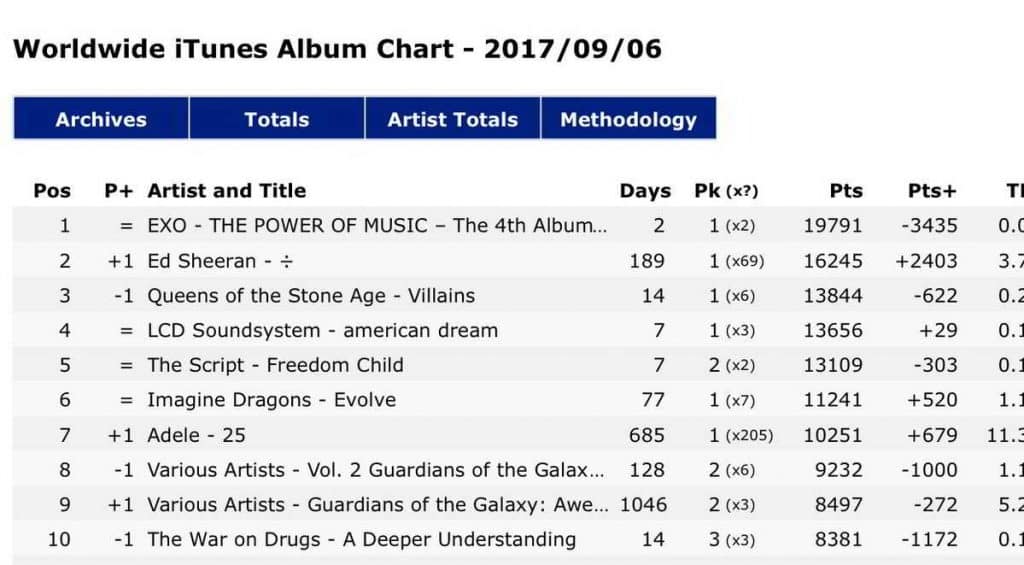Screen dimensions: 1024x565
Task: Click the Days column header
Action: 645,190
